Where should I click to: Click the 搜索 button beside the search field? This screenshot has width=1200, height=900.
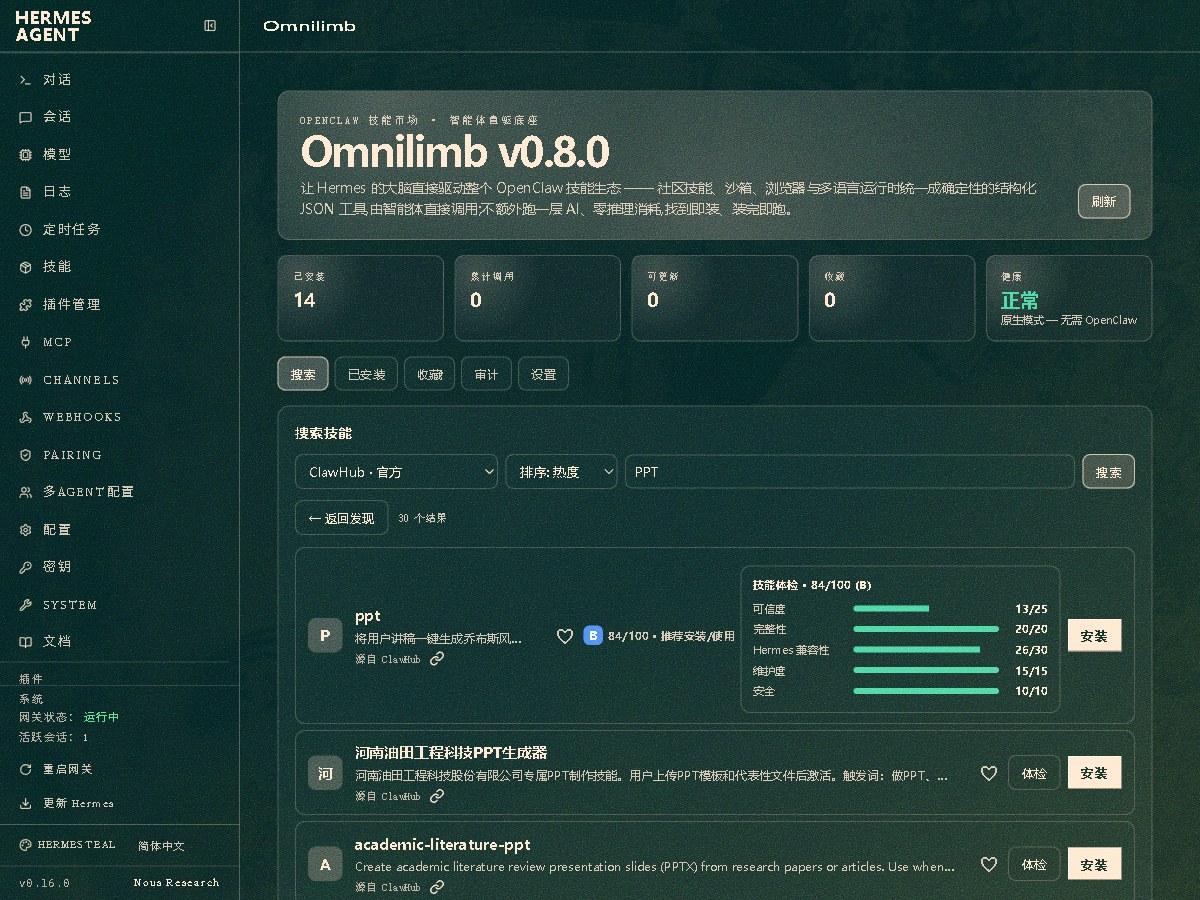point(1109,472)
